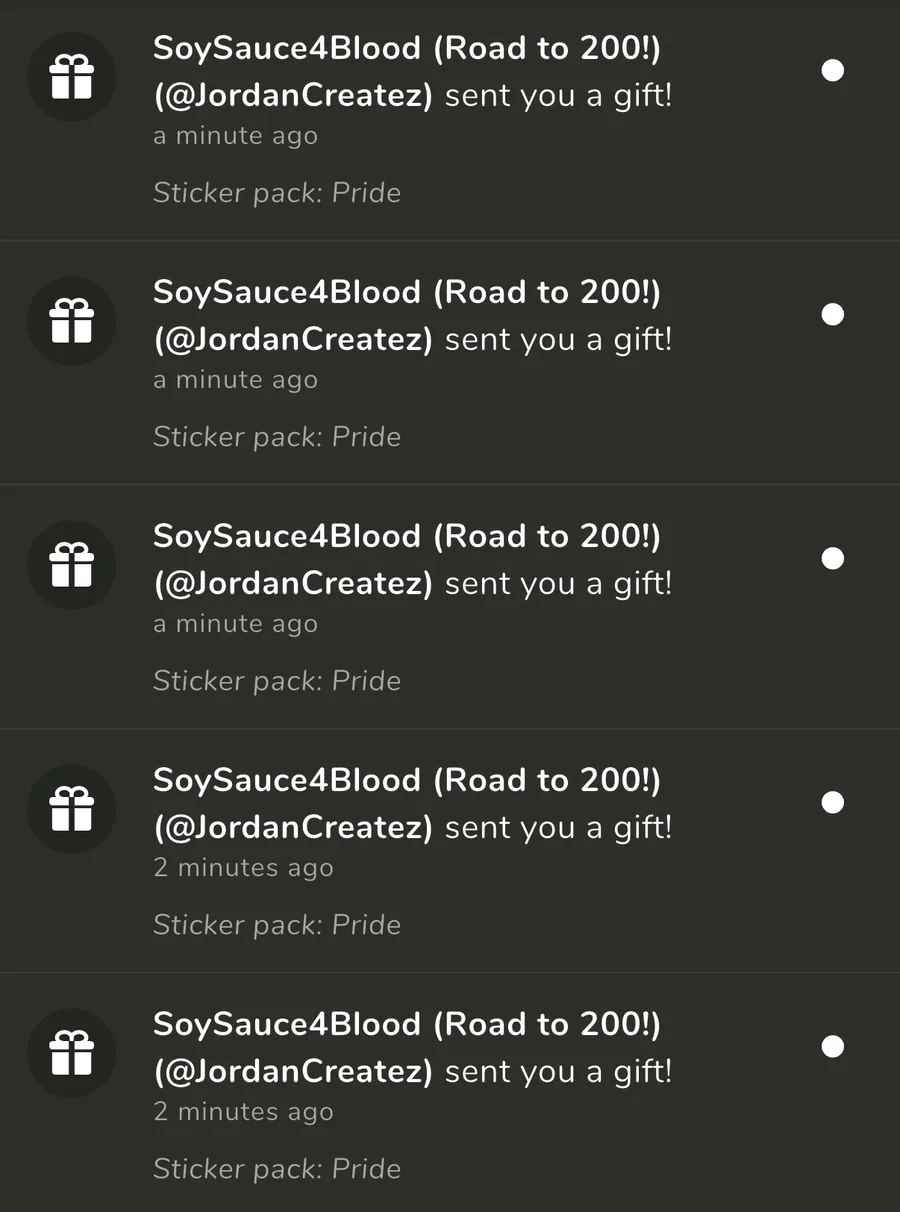Select the gift icon on the third notification
Image resolution: width=900 pixels, height=1212 pixels.
[71, 565]
